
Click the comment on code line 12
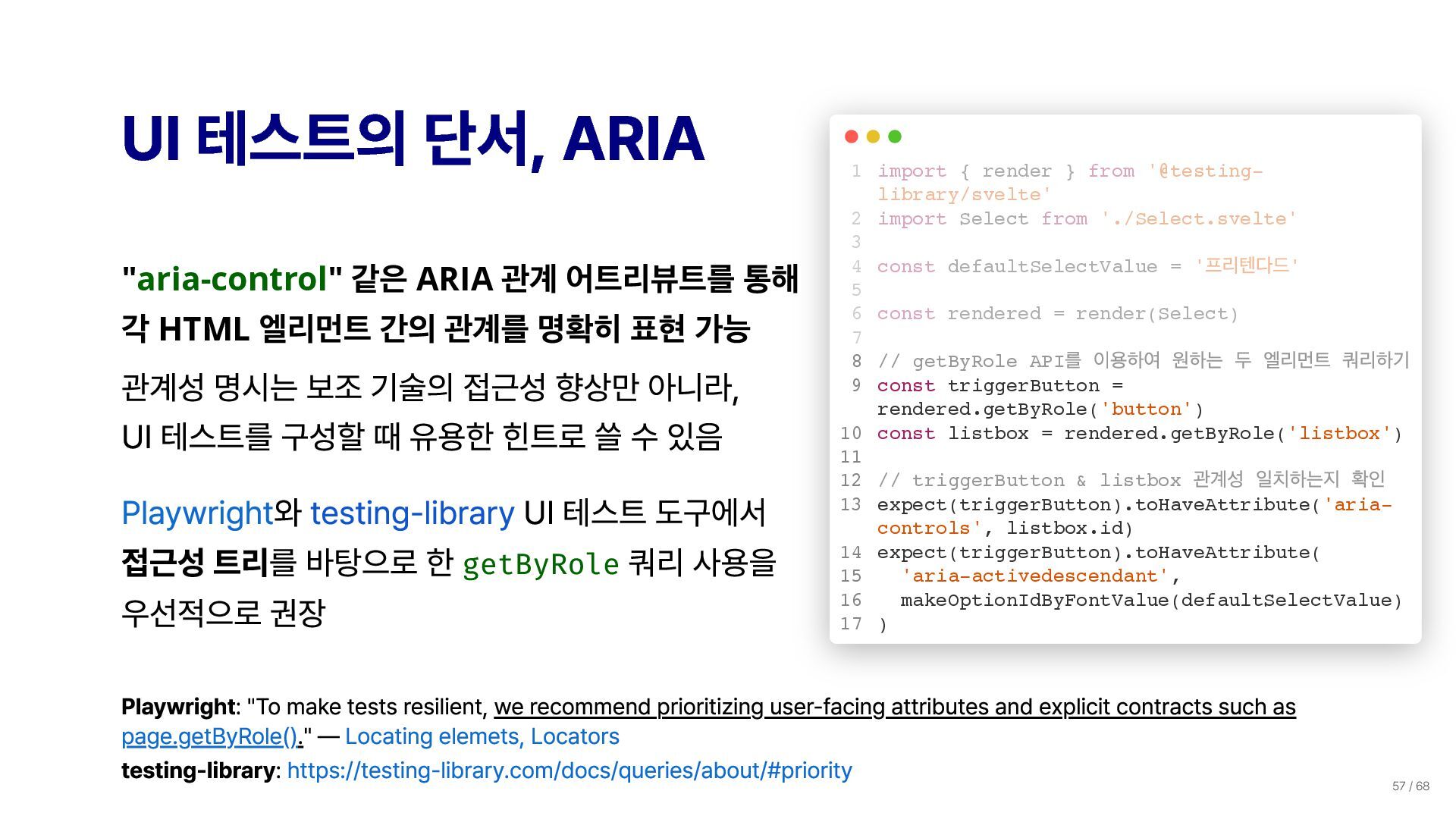pos(1131,480)
